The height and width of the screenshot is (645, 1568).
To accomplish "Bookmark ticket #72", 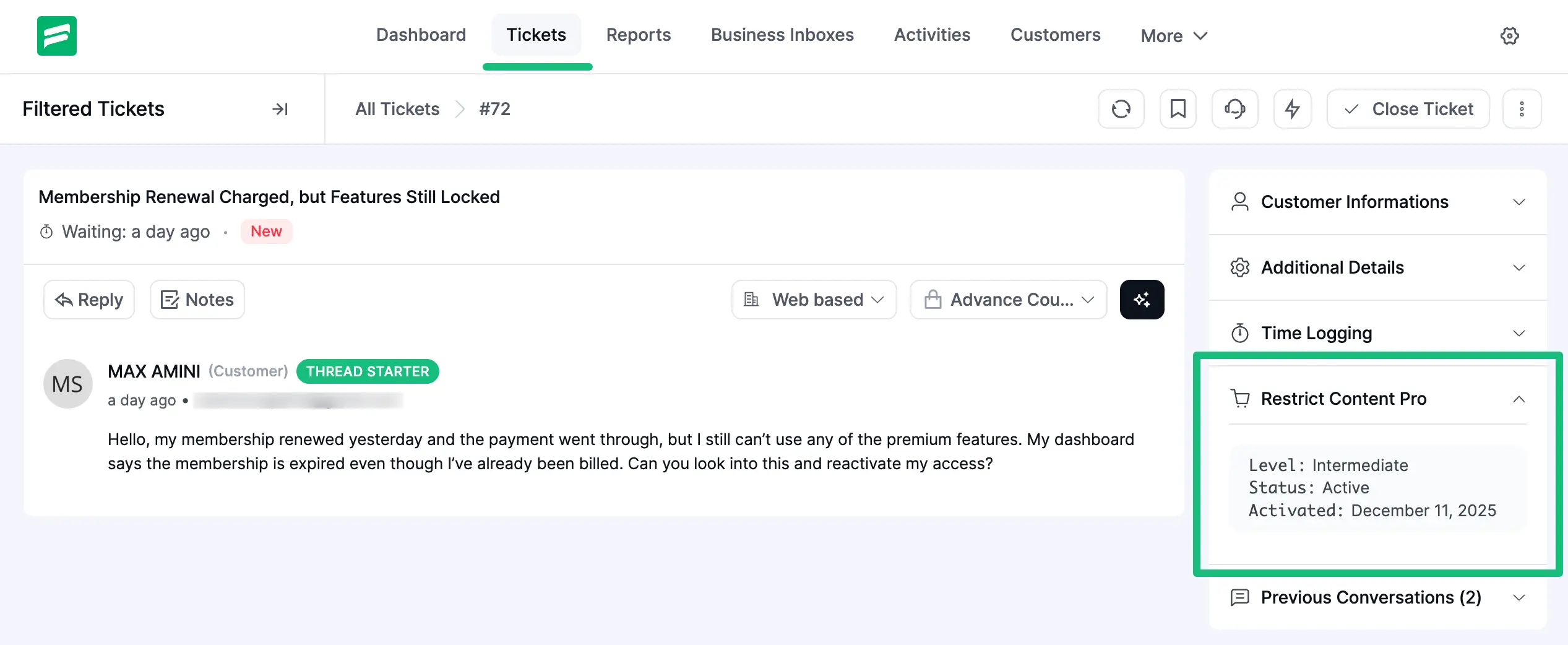I will (1178, 108).
